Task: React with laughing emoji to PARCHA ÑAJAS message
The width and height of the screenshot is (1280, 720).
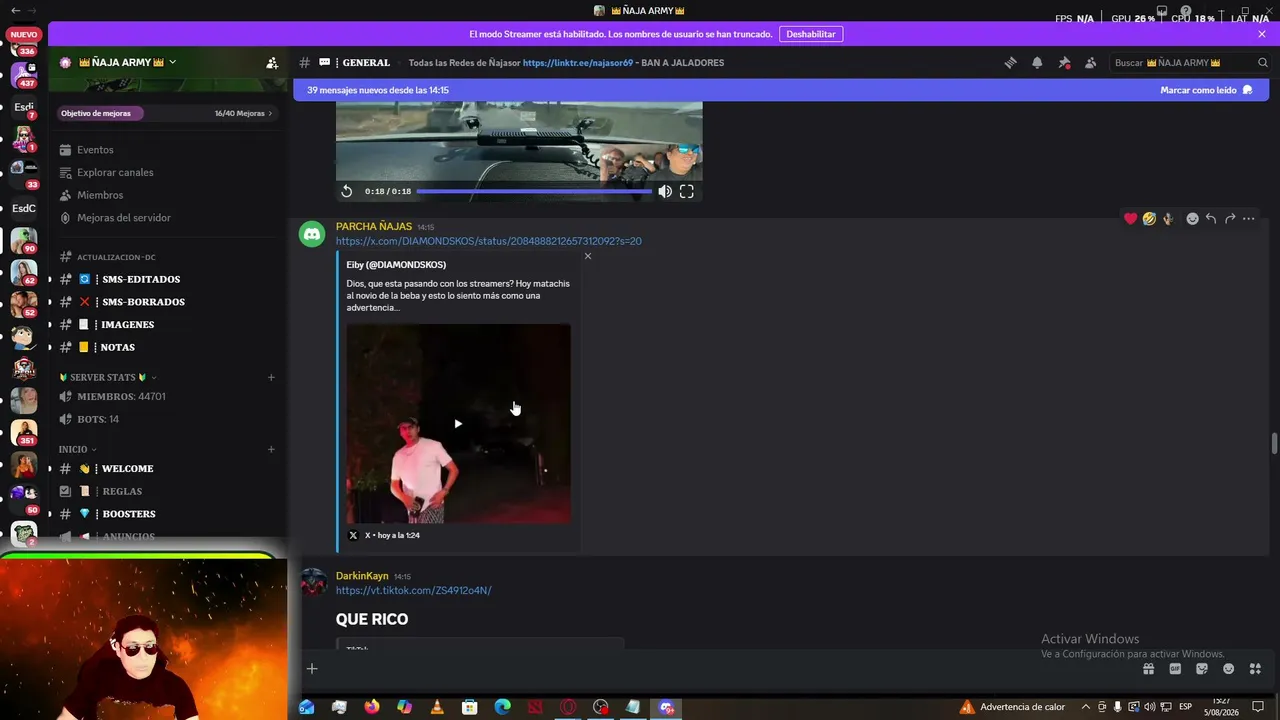Action: pos(1150,219)
